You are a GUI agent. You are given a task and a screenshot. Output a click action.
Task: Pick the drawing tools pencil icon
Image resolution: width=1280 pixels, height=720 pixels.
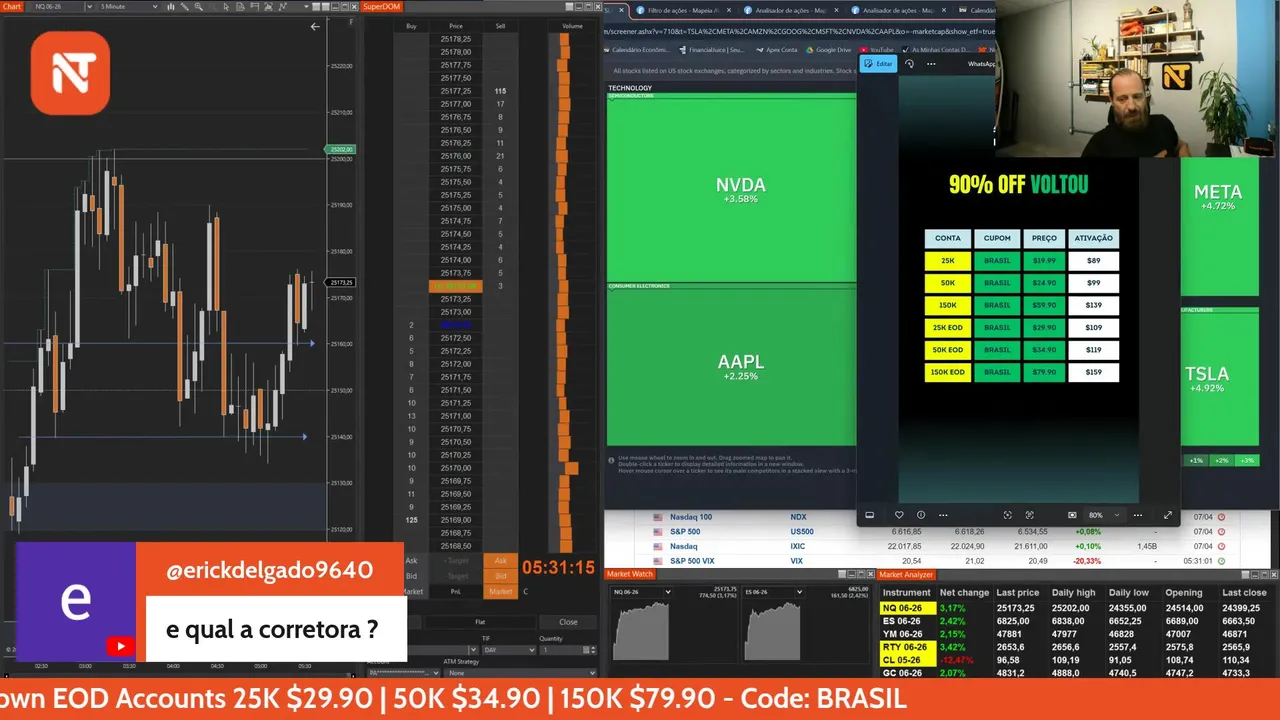tap(184, 6)
